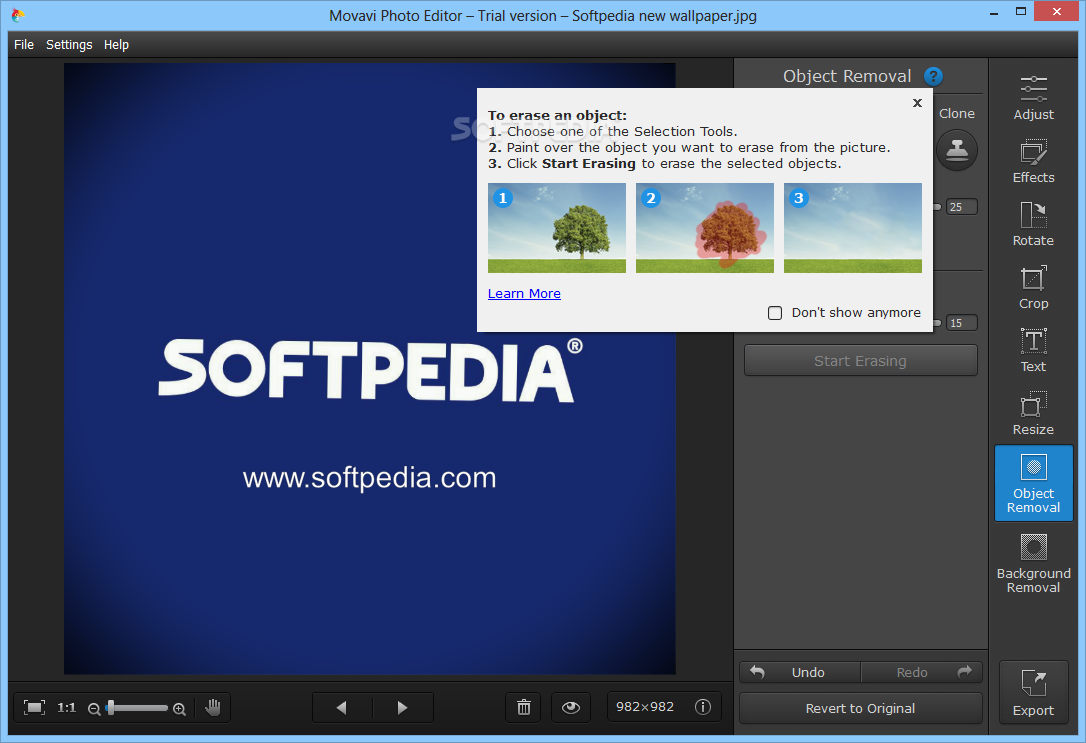Select the Crop tool
Viewport: 1086px width, 743px height.
(1033, 287)
